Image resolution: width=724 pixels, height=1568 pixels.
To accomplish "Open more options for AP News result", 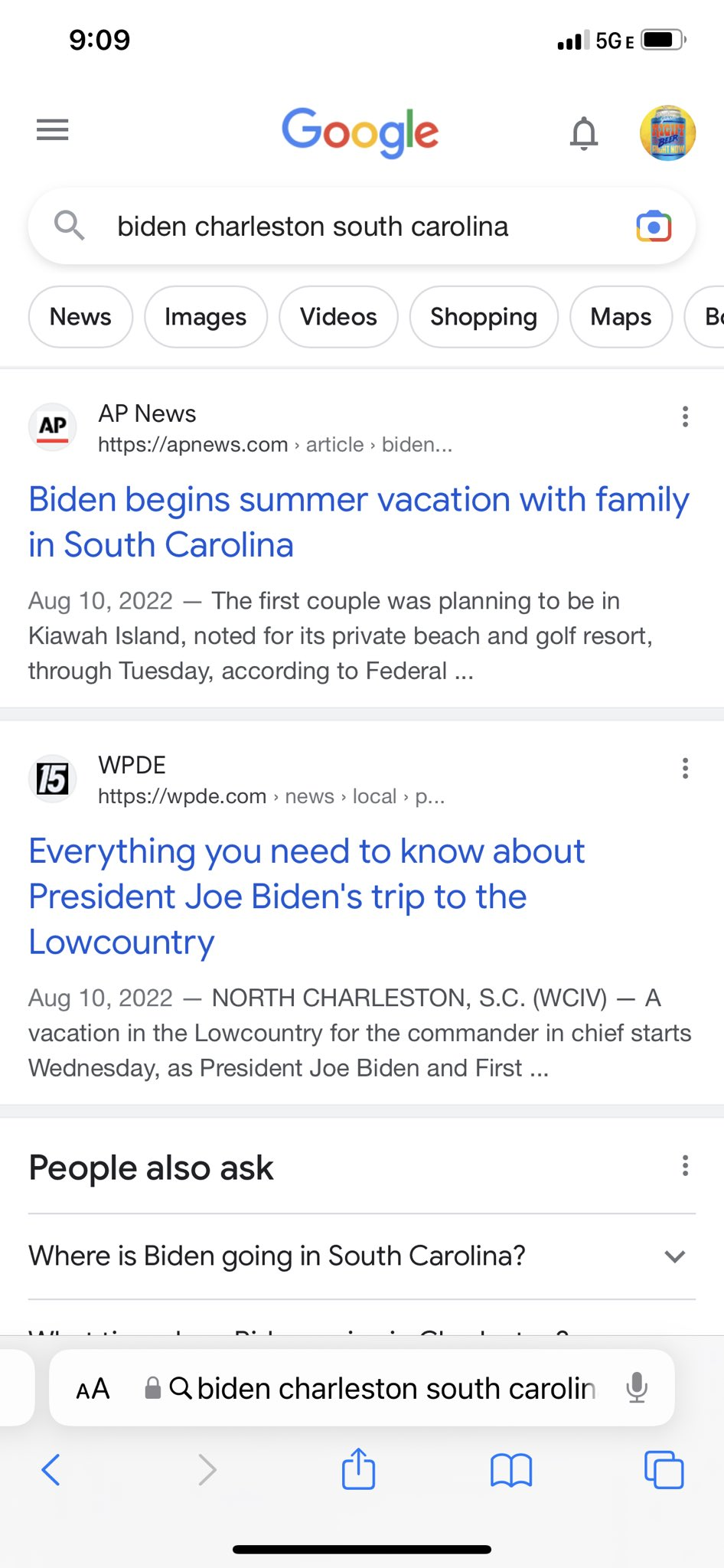I will [685, 416].
